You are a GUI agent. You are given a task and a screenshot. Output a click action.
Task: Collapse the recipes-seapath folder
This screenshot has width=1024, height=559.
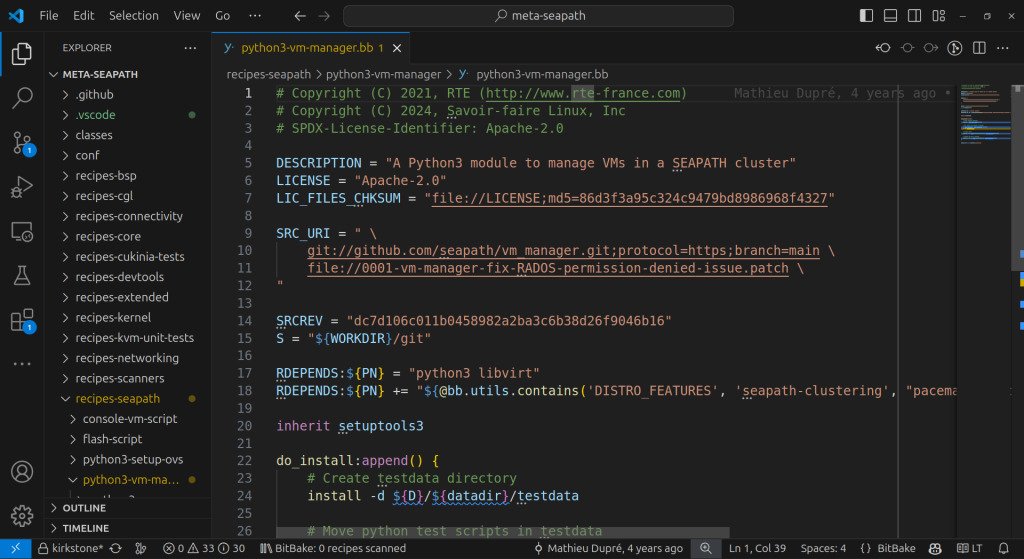[117, 399]
